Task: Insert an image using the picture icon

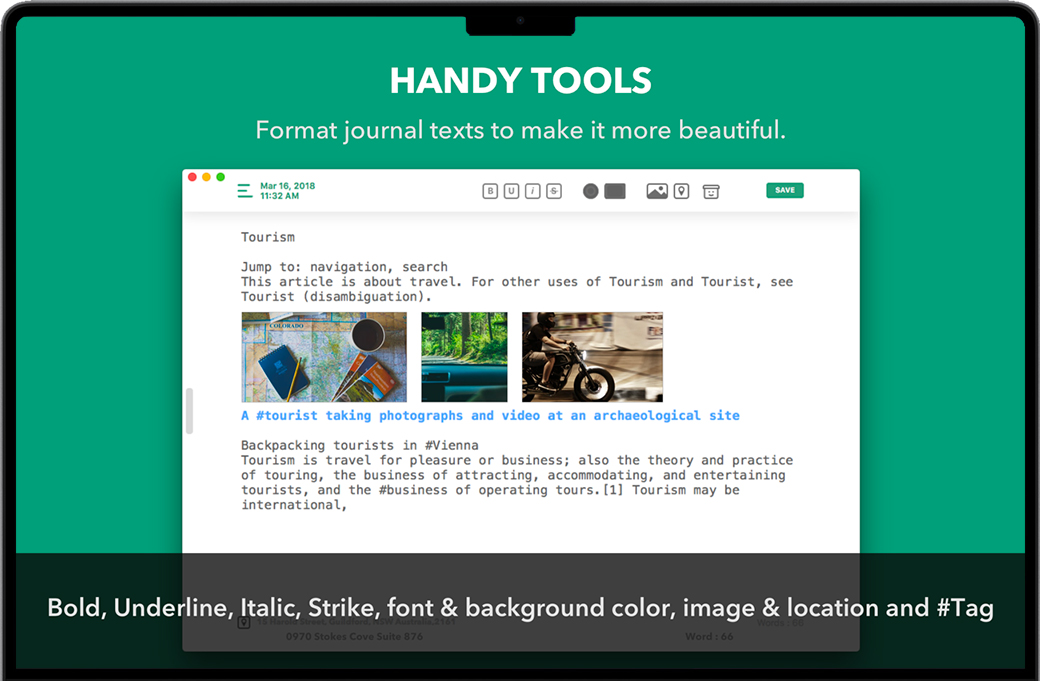Action: click(657, 191)
